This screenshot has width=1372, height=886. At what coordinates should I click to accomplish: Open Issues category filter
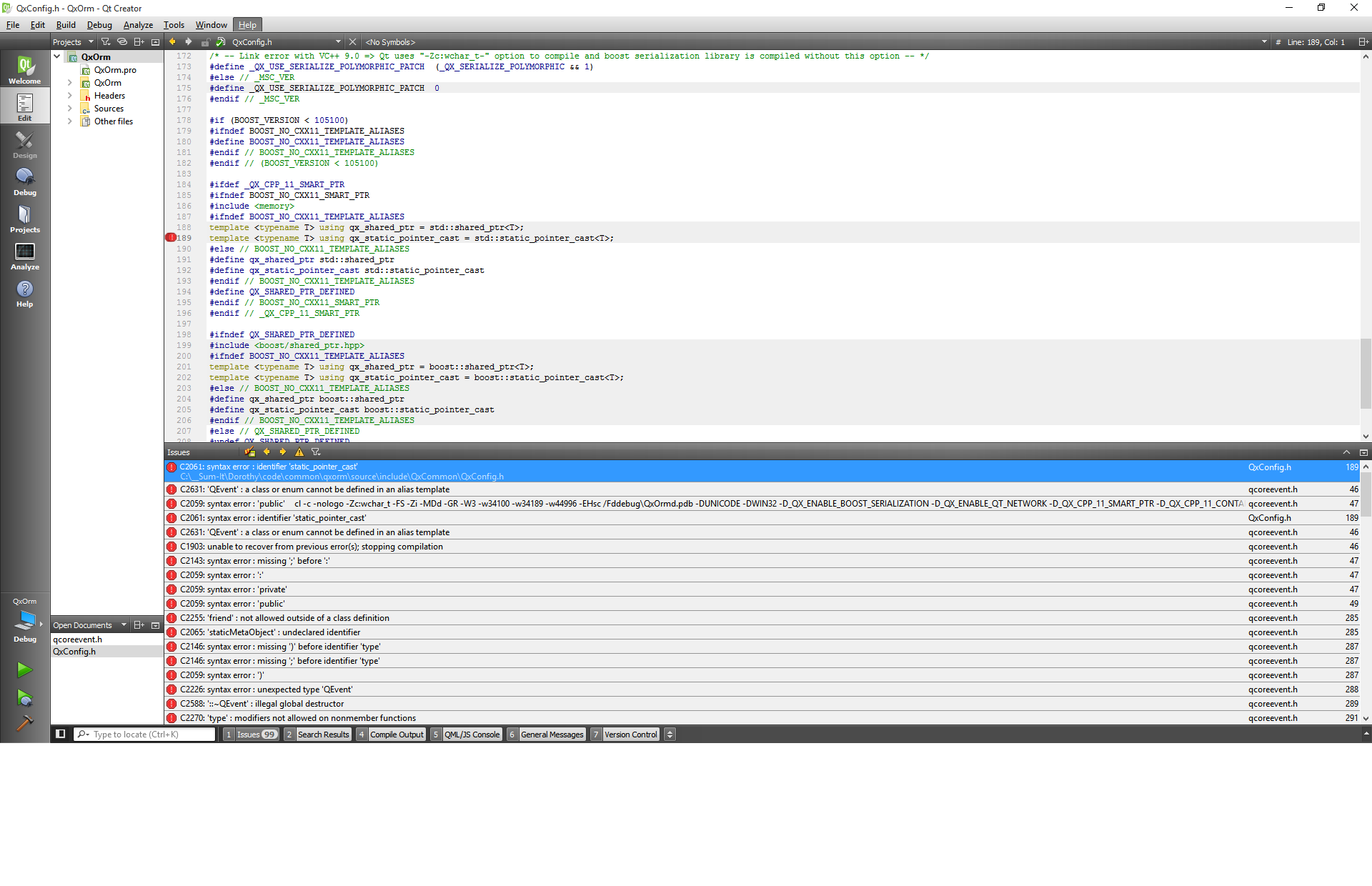(316, 452)
